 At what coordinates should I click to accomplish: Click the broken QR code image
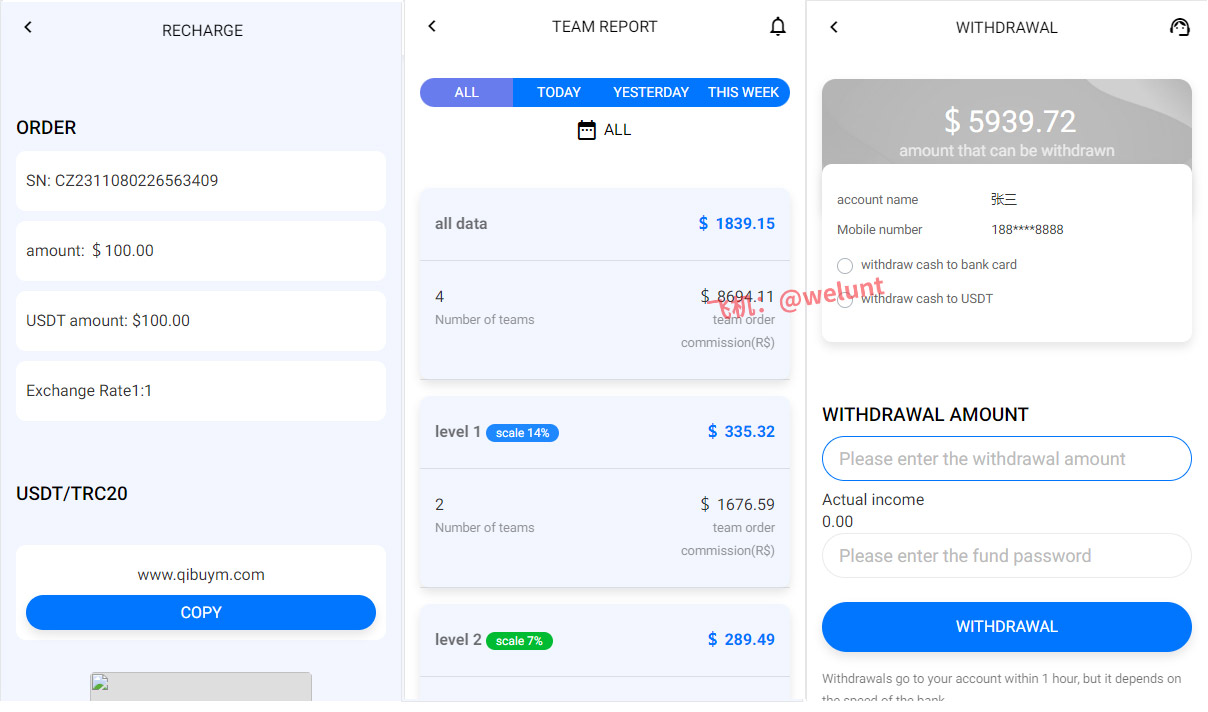coord(201,687)
